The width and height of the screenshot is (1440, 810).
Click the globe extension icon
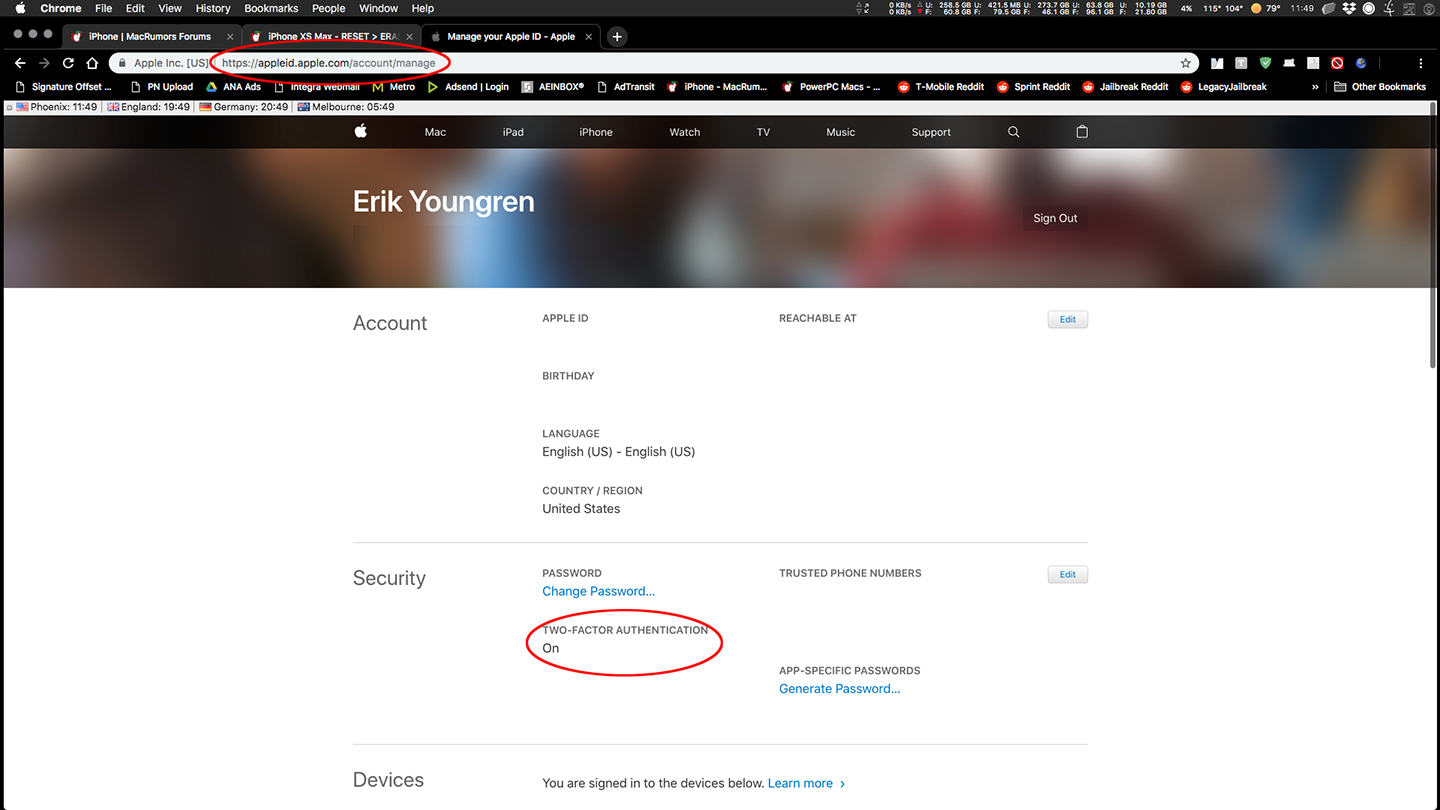coord(1361,63)
